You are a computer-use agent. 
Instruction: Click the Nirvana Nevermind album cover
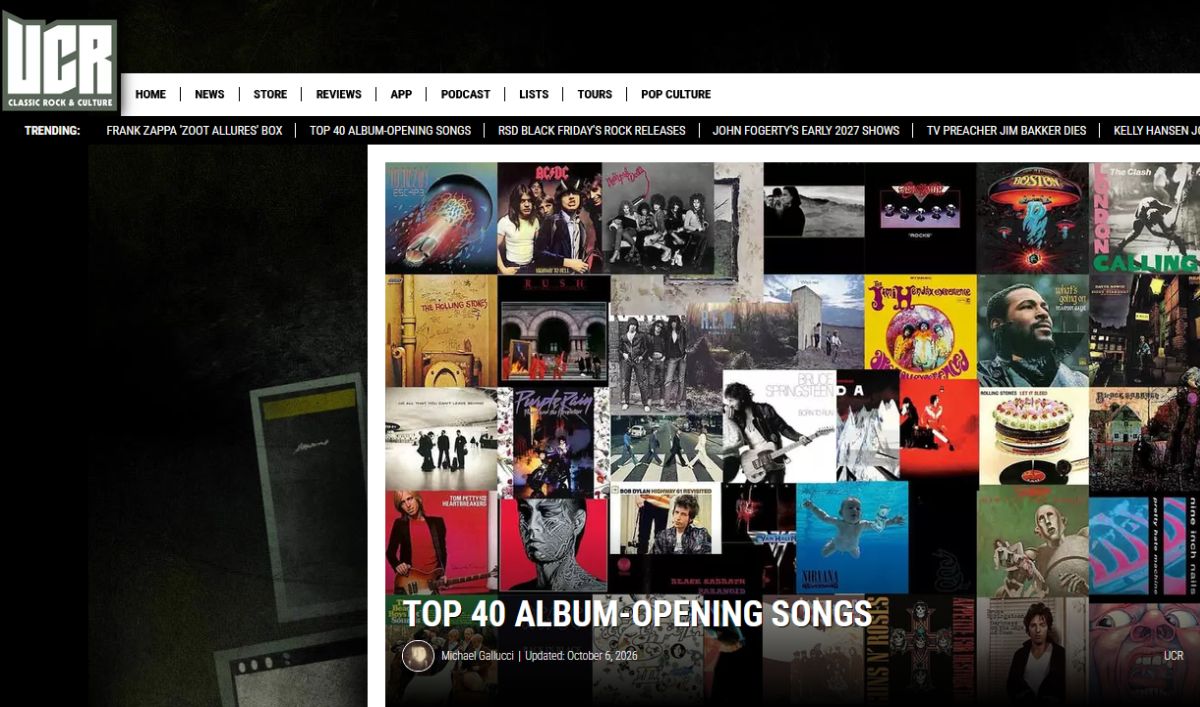(x=852, y=538)
